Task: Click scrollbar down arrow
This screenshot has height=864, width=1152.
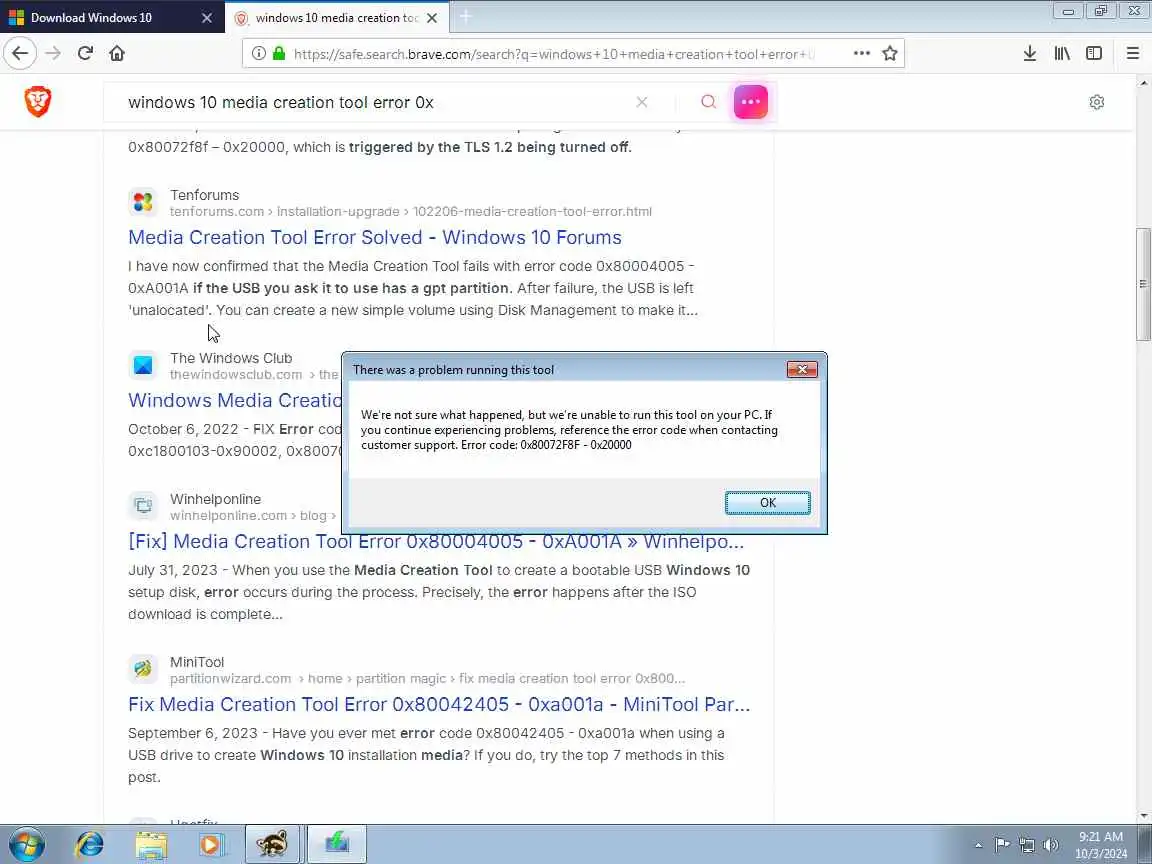Action: (x=1143, y=816)
